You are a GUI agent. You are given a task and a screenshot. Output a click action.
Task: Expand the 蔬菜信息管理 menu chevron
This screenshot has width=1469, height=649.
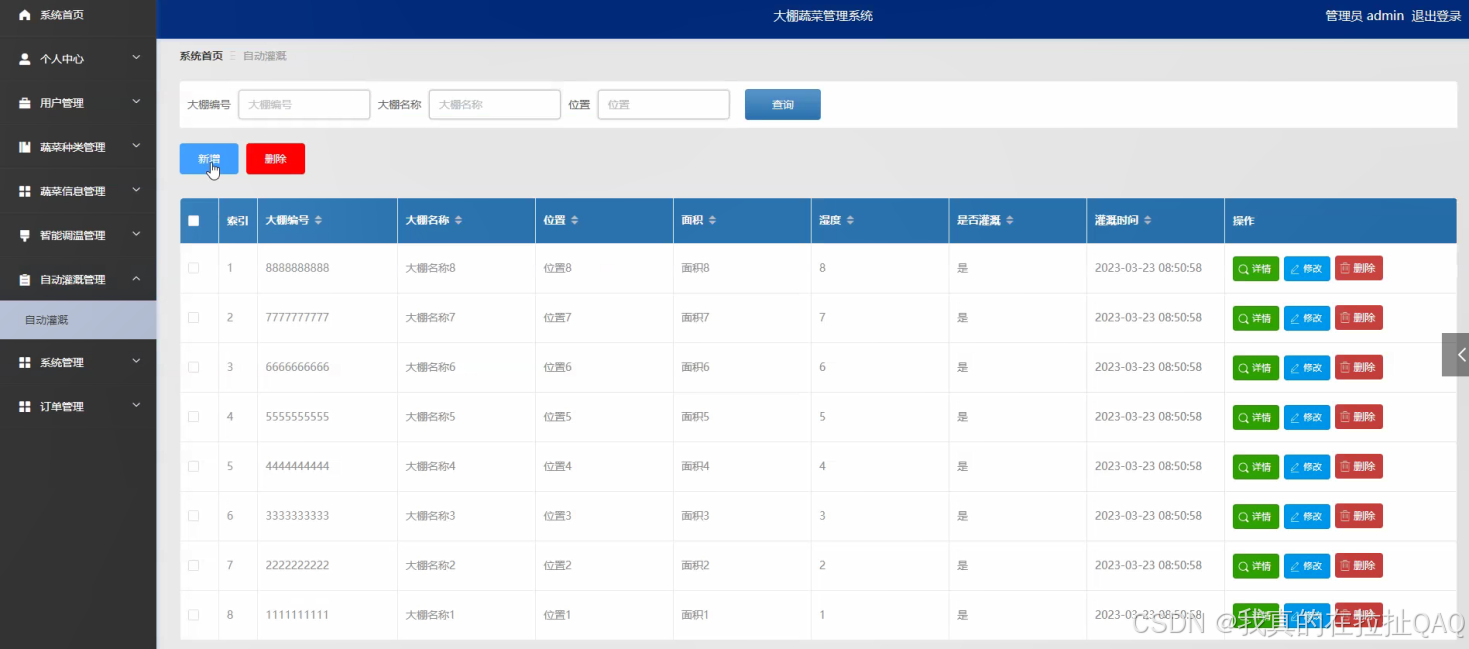[136, 190]
